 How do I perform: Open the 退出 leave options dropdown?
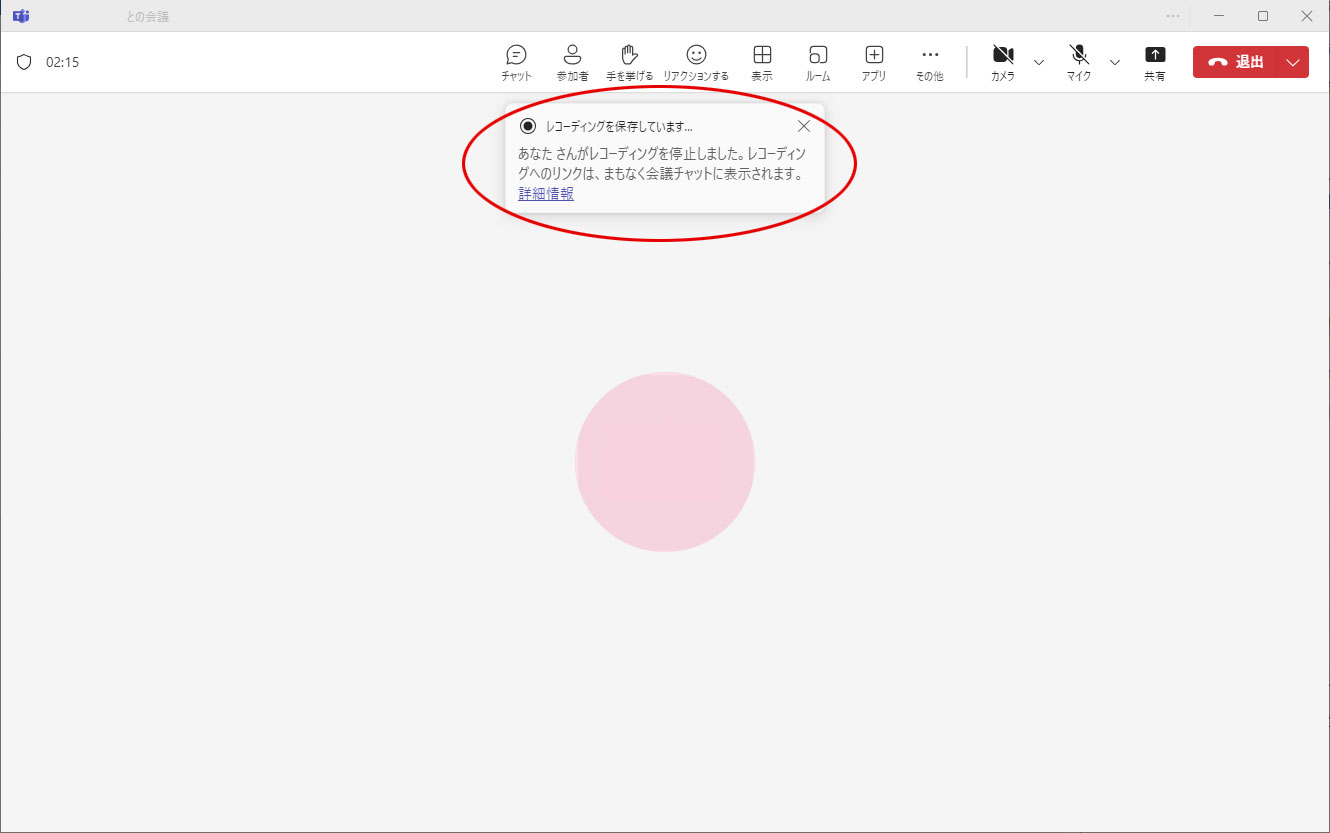[x=1293, y=61]
